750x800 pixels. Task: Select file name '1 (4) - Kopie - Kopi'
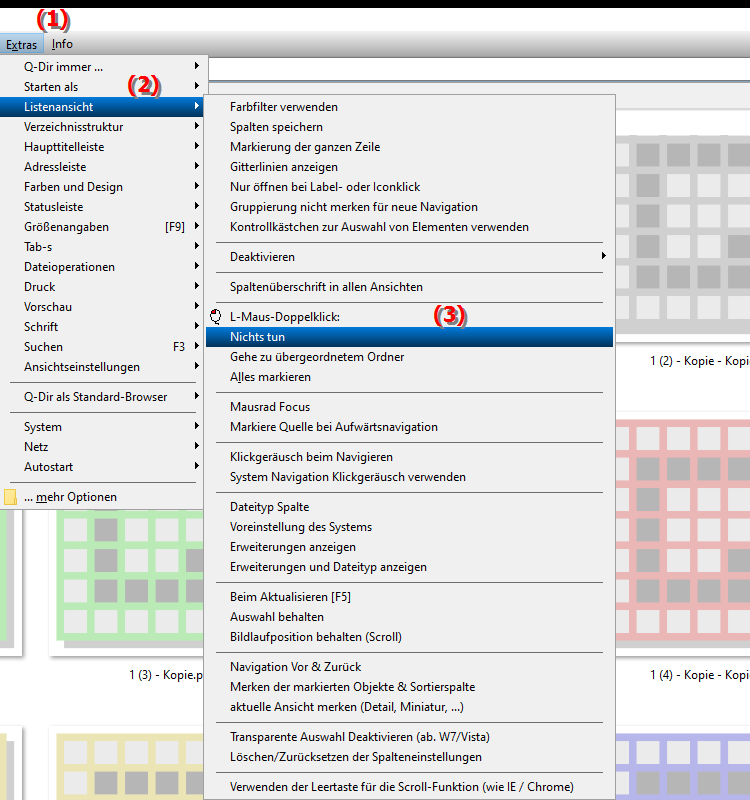(699, 675)
